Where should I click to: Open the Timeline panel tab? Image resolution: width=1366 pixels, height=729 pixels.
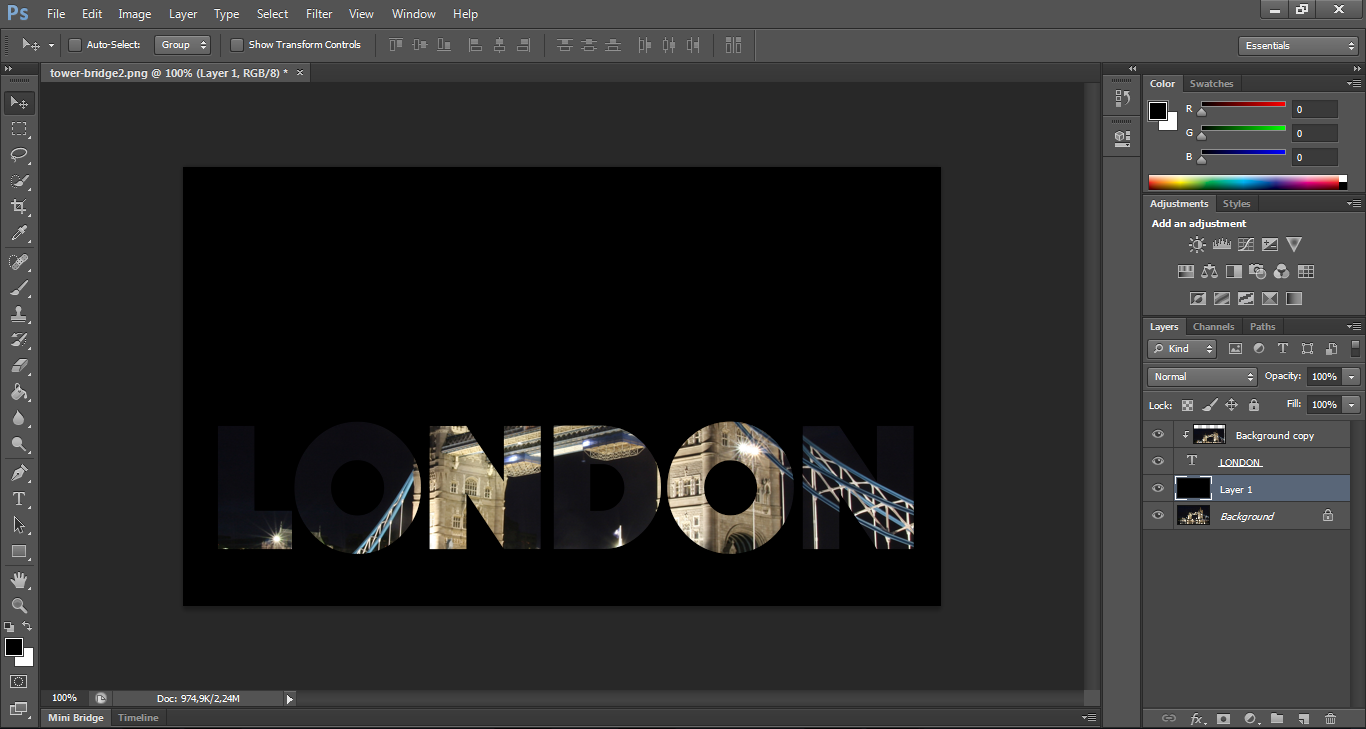point(138,718)
